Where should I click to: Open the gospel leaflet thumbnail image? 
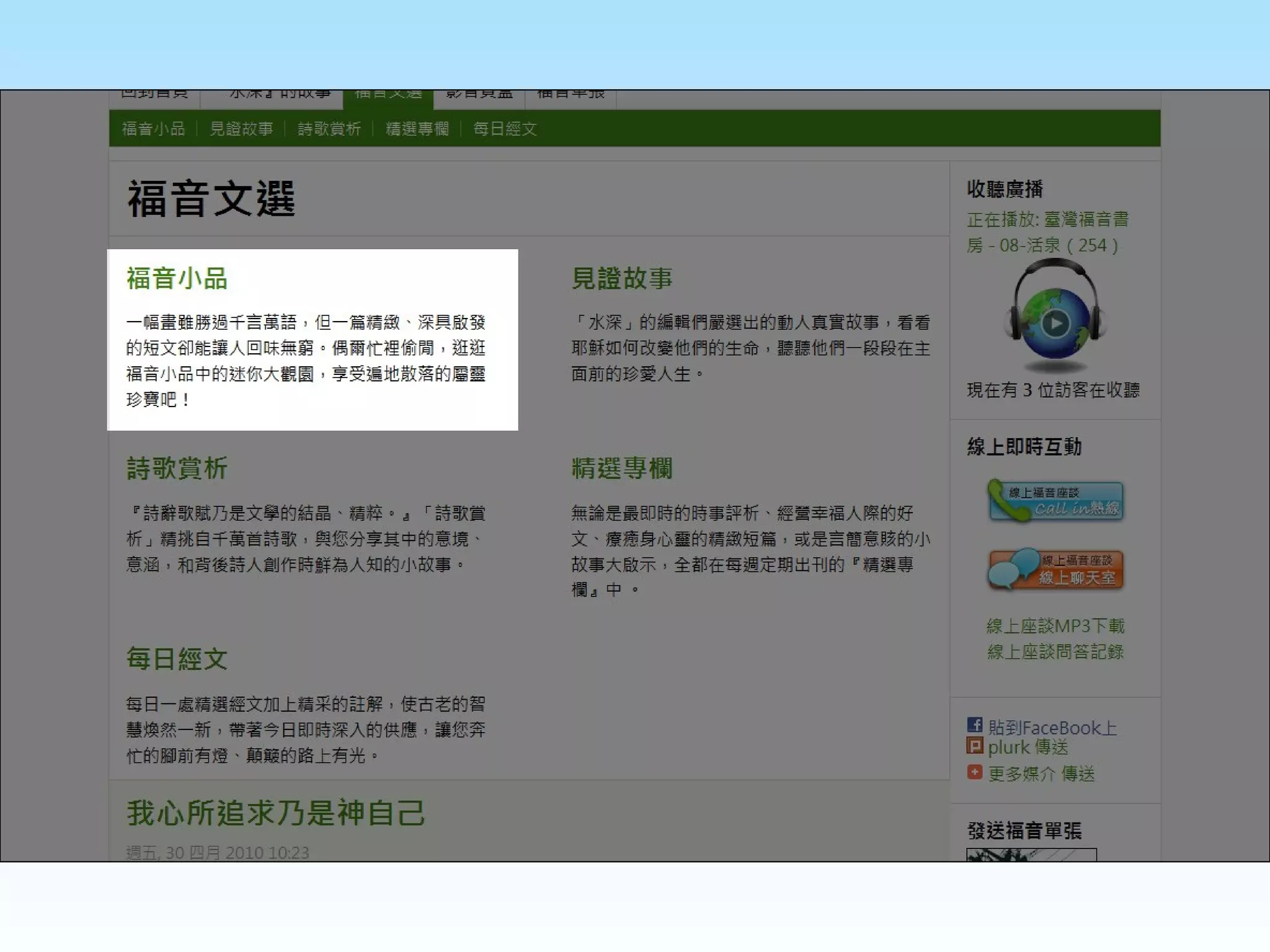tap(1031, 855)
